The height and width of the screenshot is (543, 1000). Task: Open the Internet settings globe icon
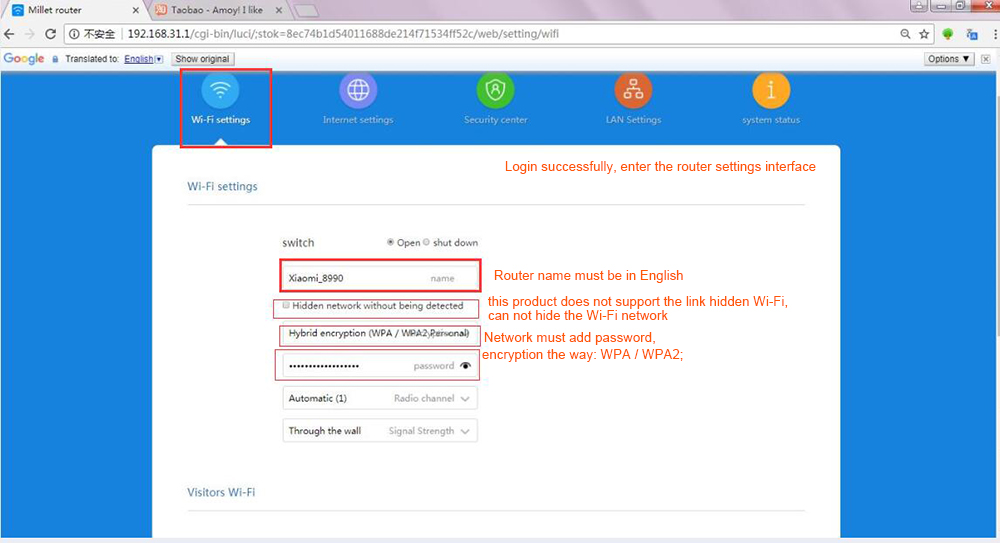point(358,91)
